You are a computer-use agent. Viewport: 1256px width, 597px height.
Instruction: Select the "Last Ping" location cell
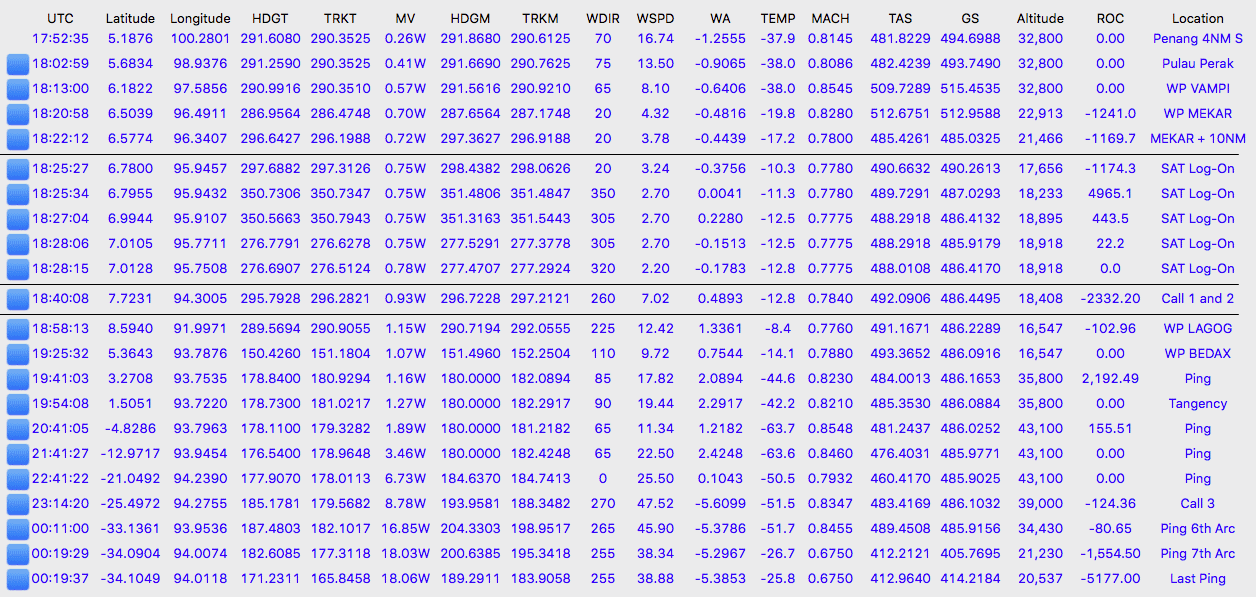coord(1198,579)
